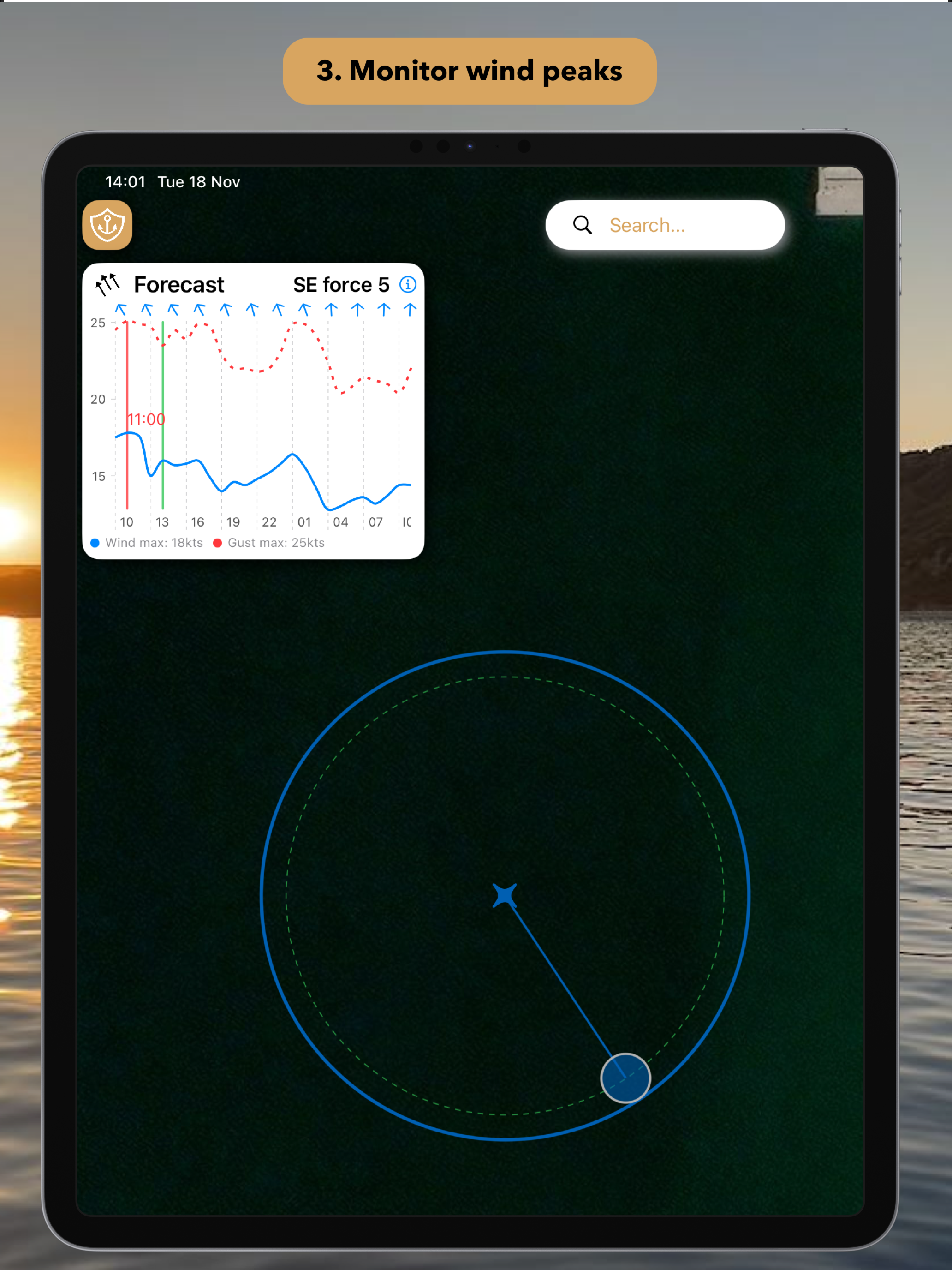Tap the 22 hour axis label
952x1270 pixels.
click(x=269, y=522)
